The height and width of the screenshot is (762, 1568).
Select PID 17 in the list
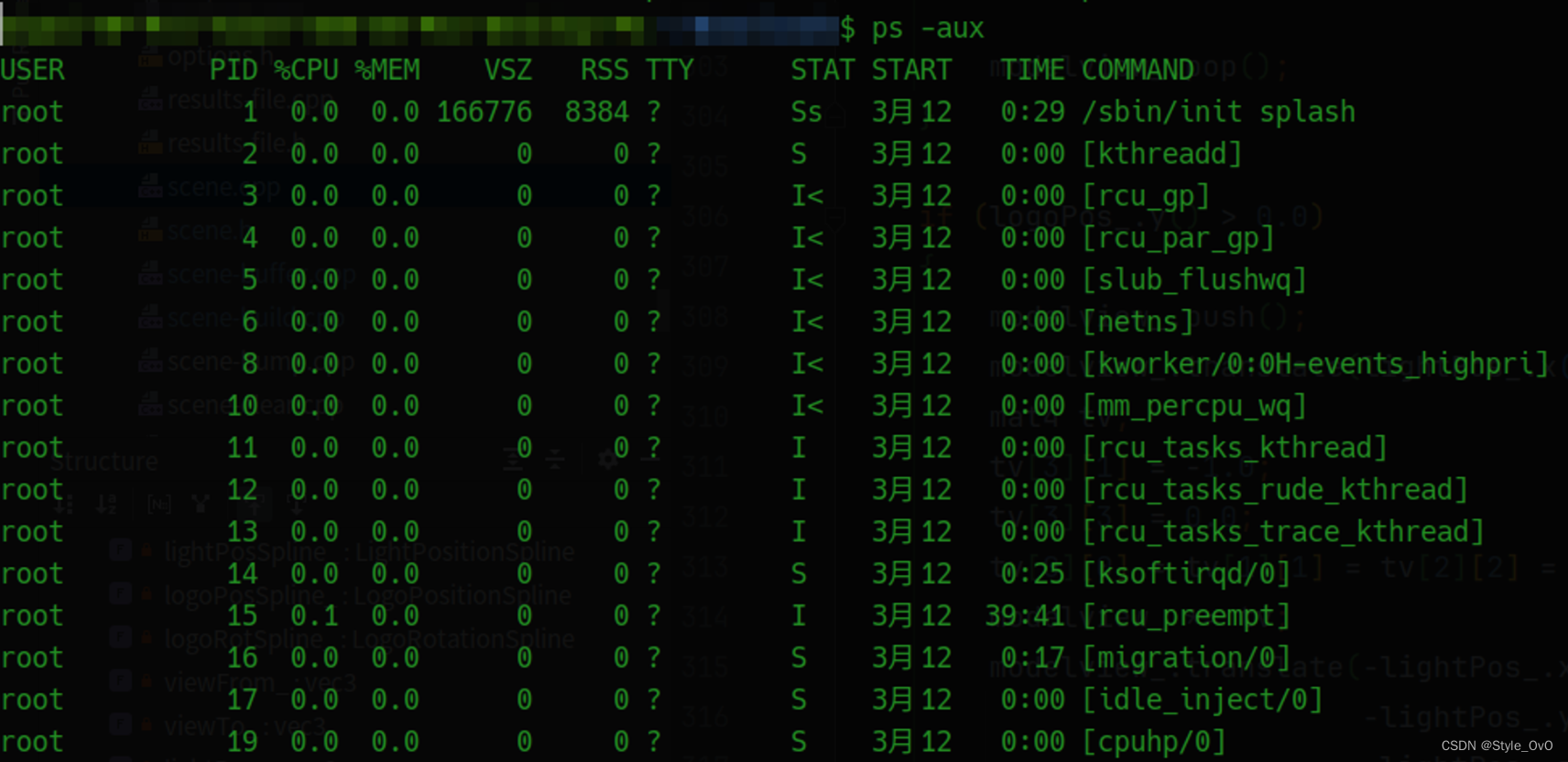(x=242, y=701)
